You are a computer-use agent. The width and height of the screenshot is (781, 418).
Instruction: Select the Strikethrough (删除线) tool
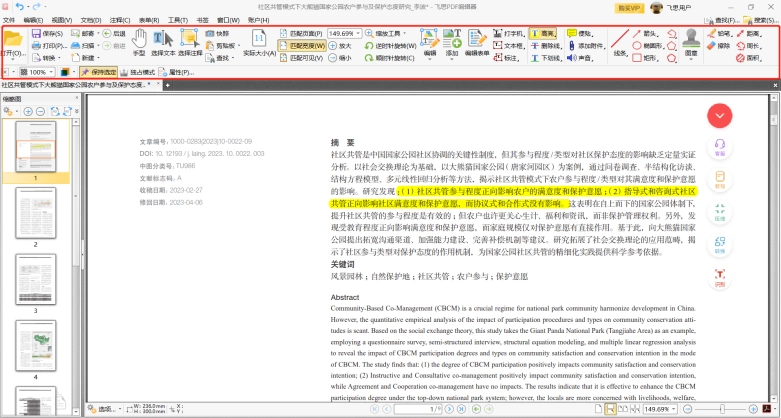coord(546,46)
